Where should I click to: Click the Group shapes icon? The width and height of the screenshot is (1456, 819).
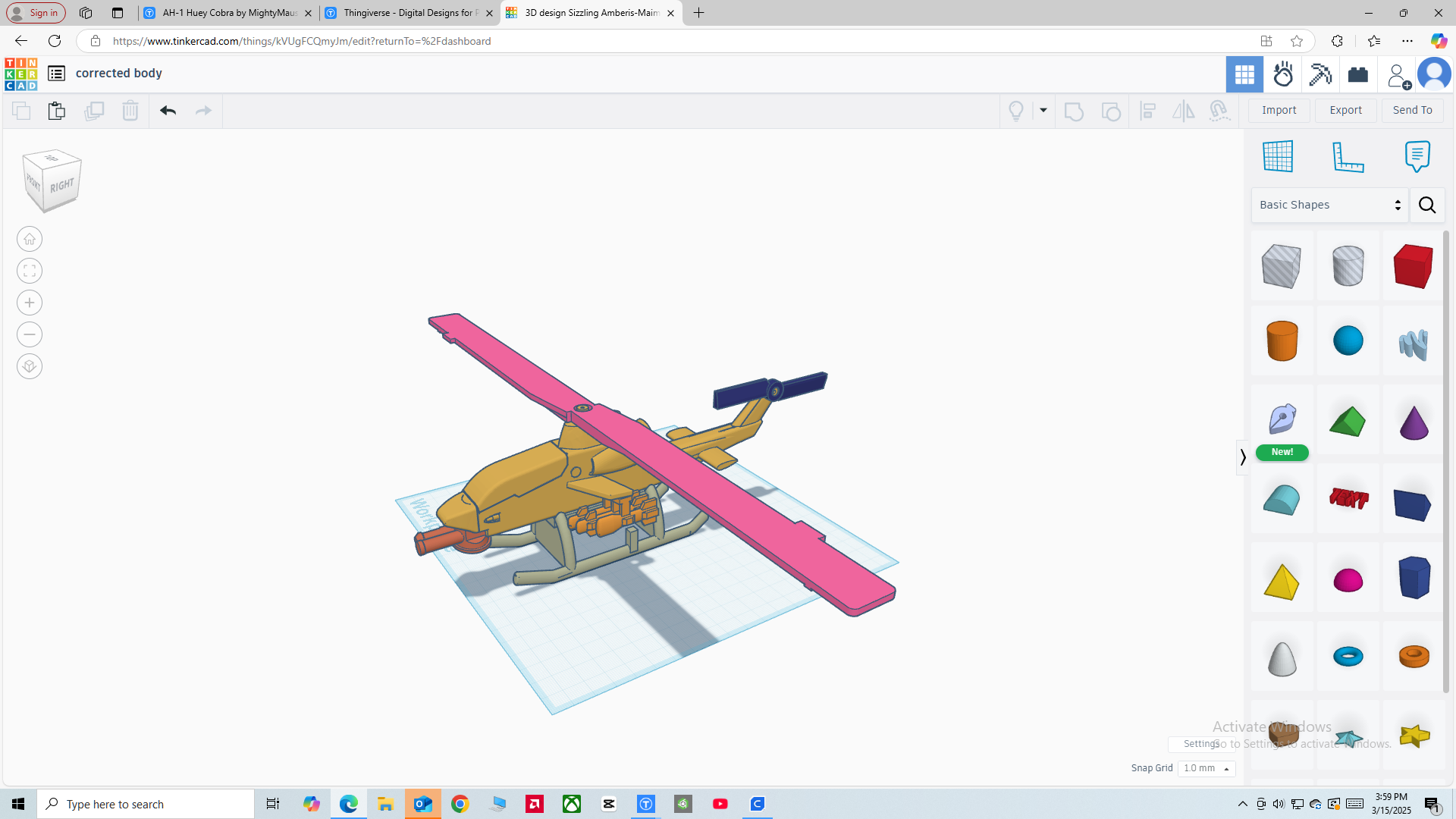point(1074,111)
